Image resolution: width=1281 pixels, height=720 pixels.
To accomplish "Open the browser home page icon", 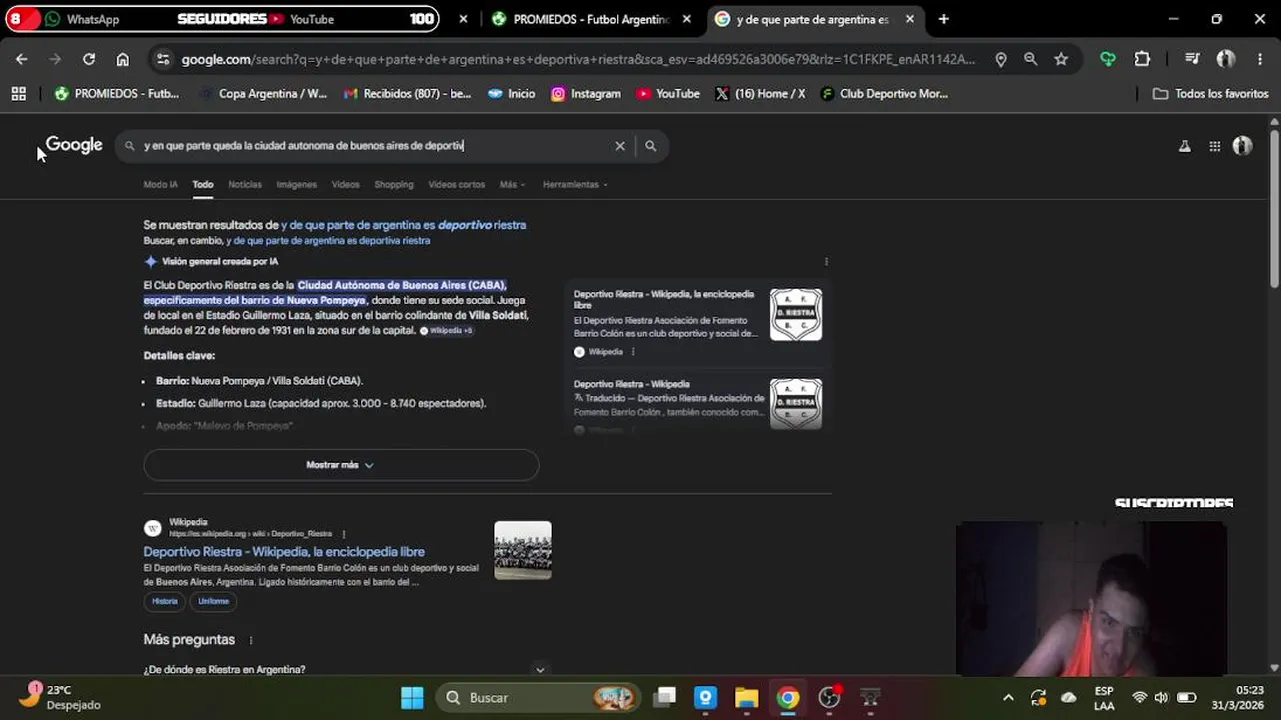I will pyautogui.click(x=123, y=59).
